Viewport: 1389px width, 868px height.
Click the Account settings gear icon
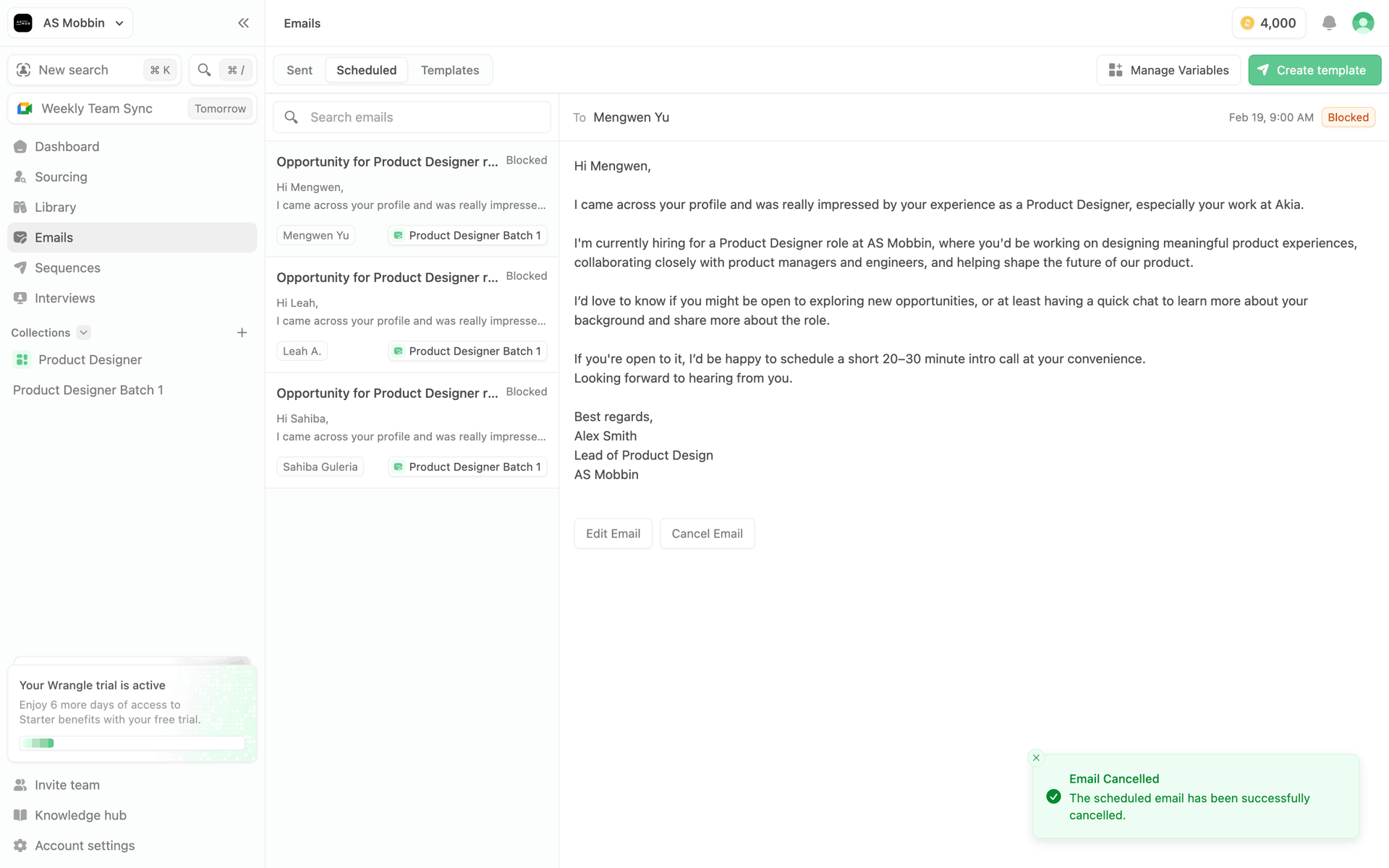(x=20, y=846)
